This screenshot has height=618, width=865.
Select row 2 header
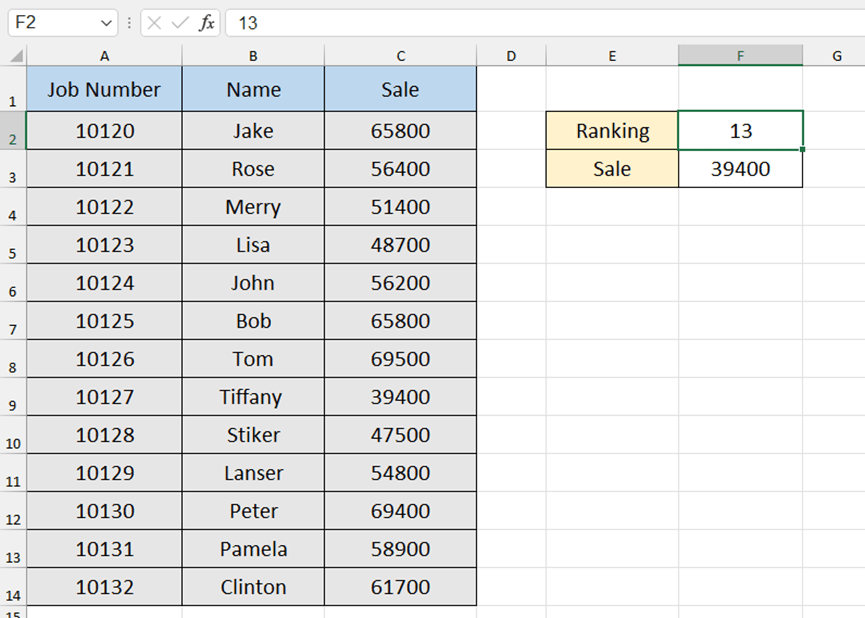13,131
